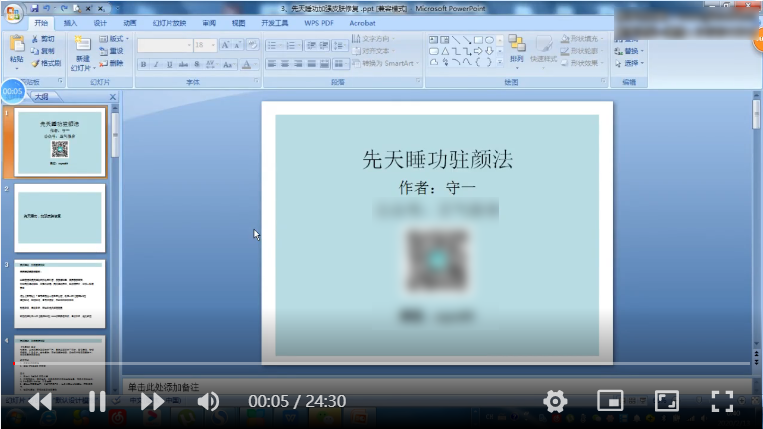
Task: Fast-forward the video
Action: [152, 402]
